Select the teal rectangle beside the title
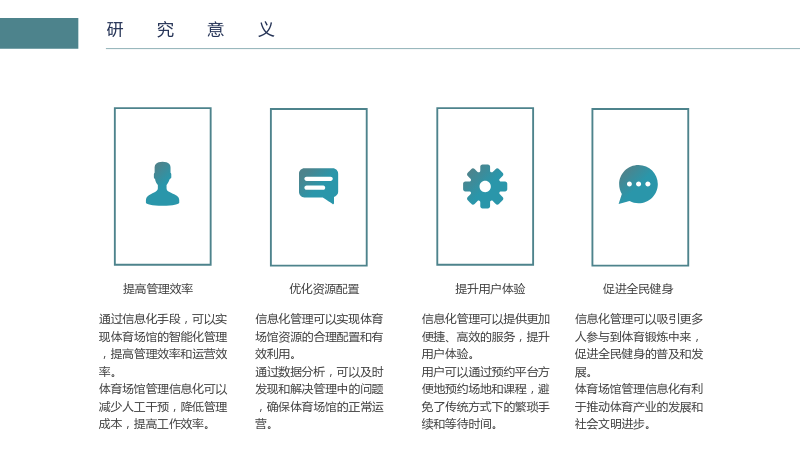The width and height of the screenshot is (800, 450). [x=39, y=33]
